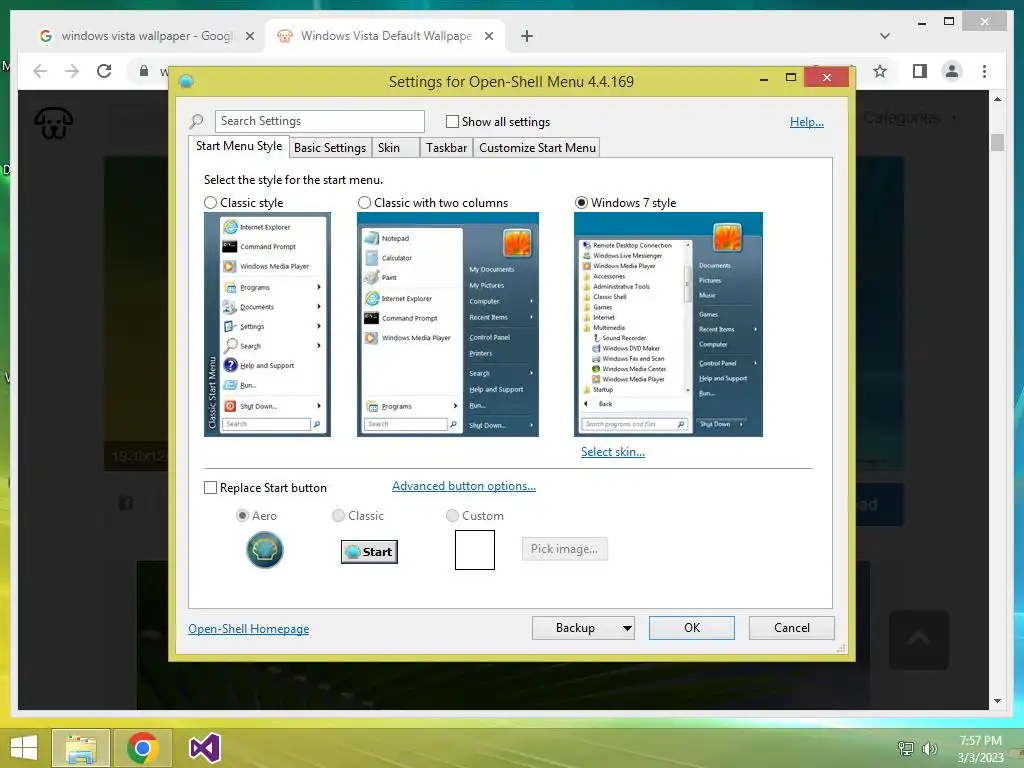Choose the Aero button radio option
Viewport: 1024px width, 768px height.
(242, 515)
